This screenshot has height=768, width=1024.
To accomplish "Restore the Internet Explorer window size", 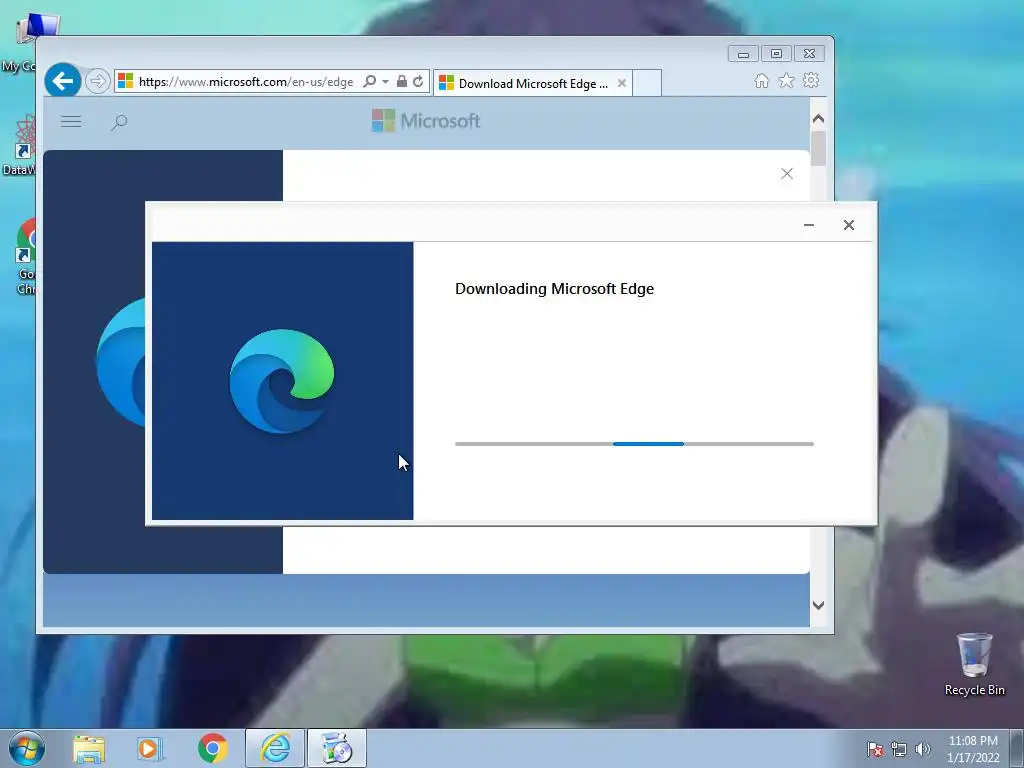I will [776, 54].
